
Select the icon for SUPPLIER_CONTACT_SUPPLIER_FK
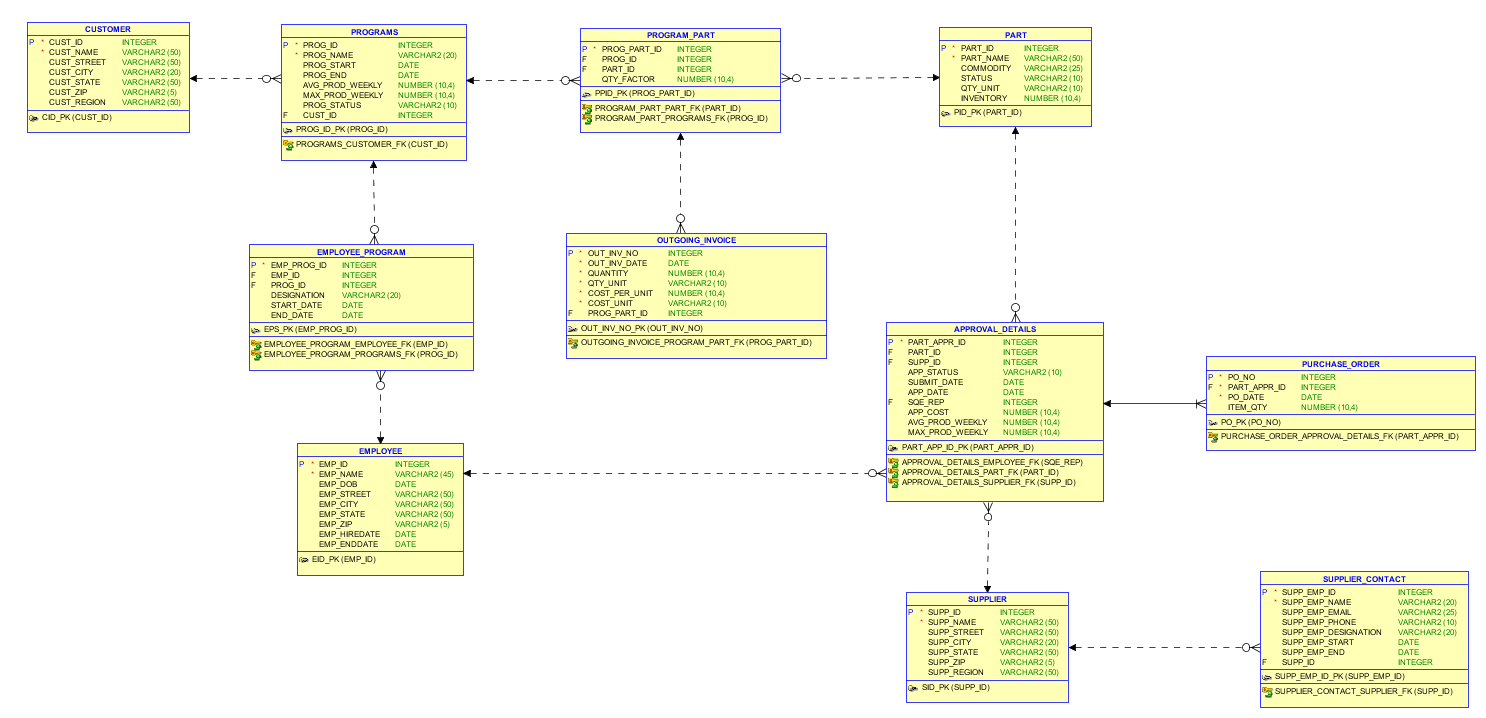pyautogui.click(x=1268, y=691)
